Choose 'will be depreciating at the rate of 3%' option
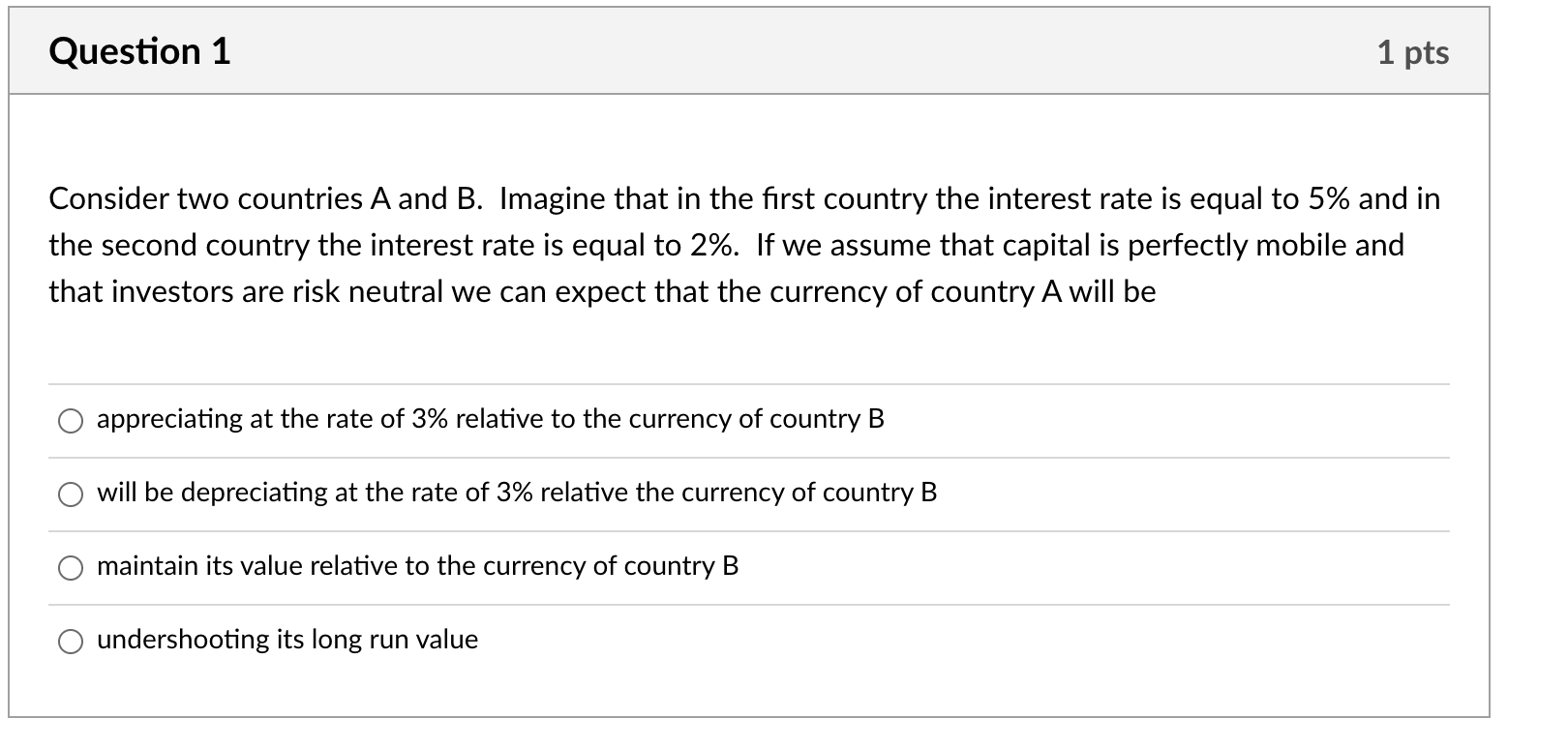The image size is (1568, 749). [x=71, y=494]
